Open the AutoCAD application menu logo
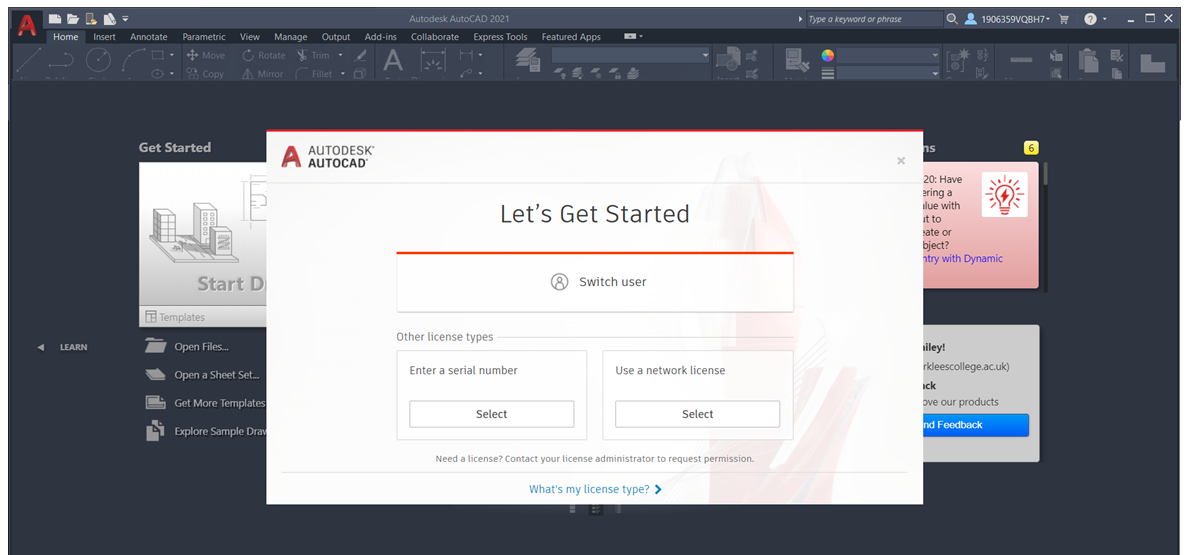This screenshot has width=1187, height=555. pos(26,25)
